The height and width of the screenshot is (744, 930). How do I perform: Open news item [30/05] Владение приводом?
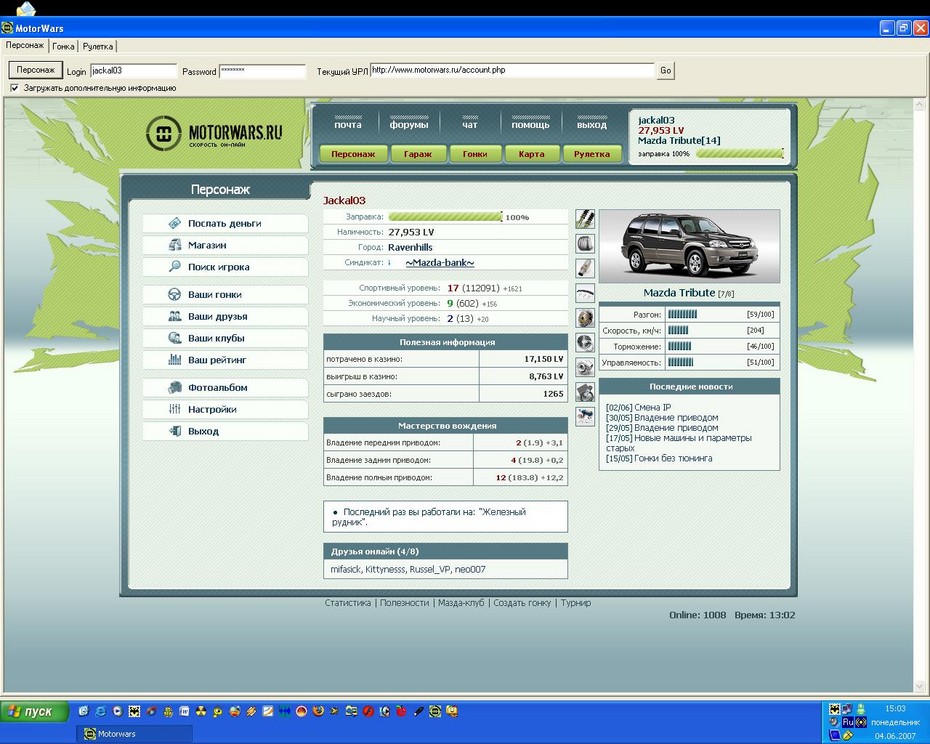tap(662, 418)
